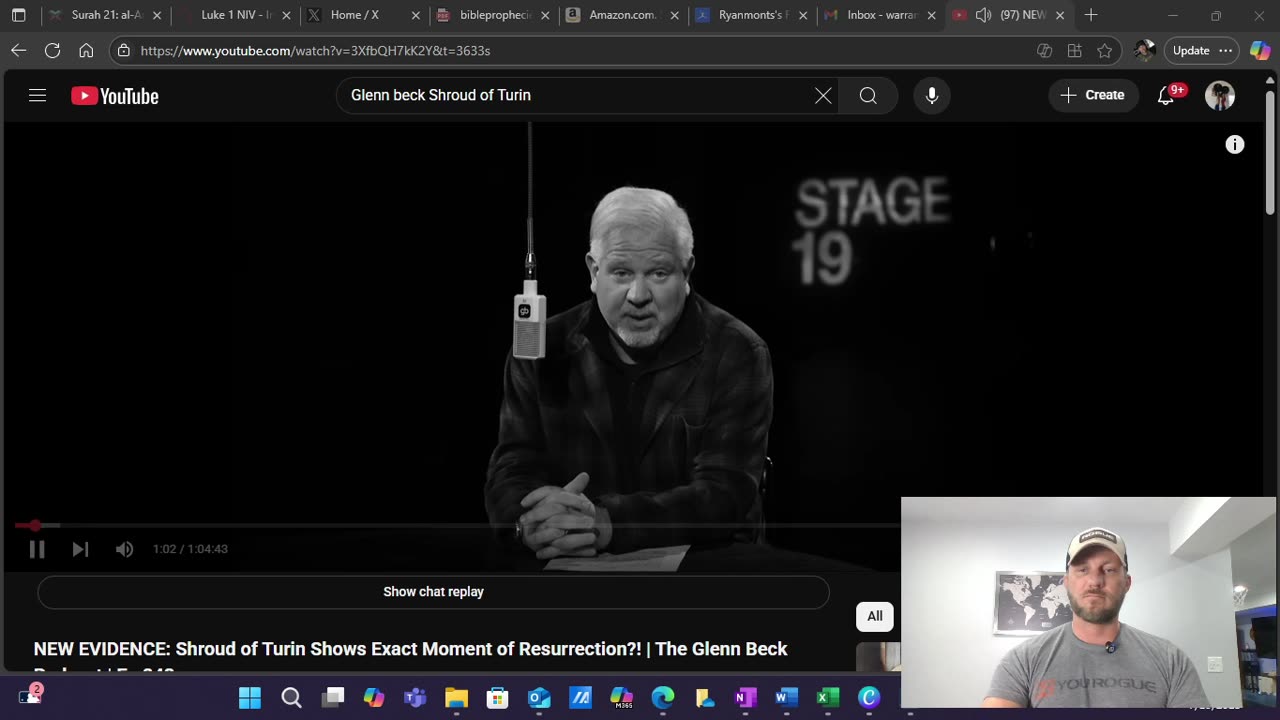The image size is (1280, 720).
Task: Open the Windows Start menu
Action: pyautogui.click(x=250, y=698)
